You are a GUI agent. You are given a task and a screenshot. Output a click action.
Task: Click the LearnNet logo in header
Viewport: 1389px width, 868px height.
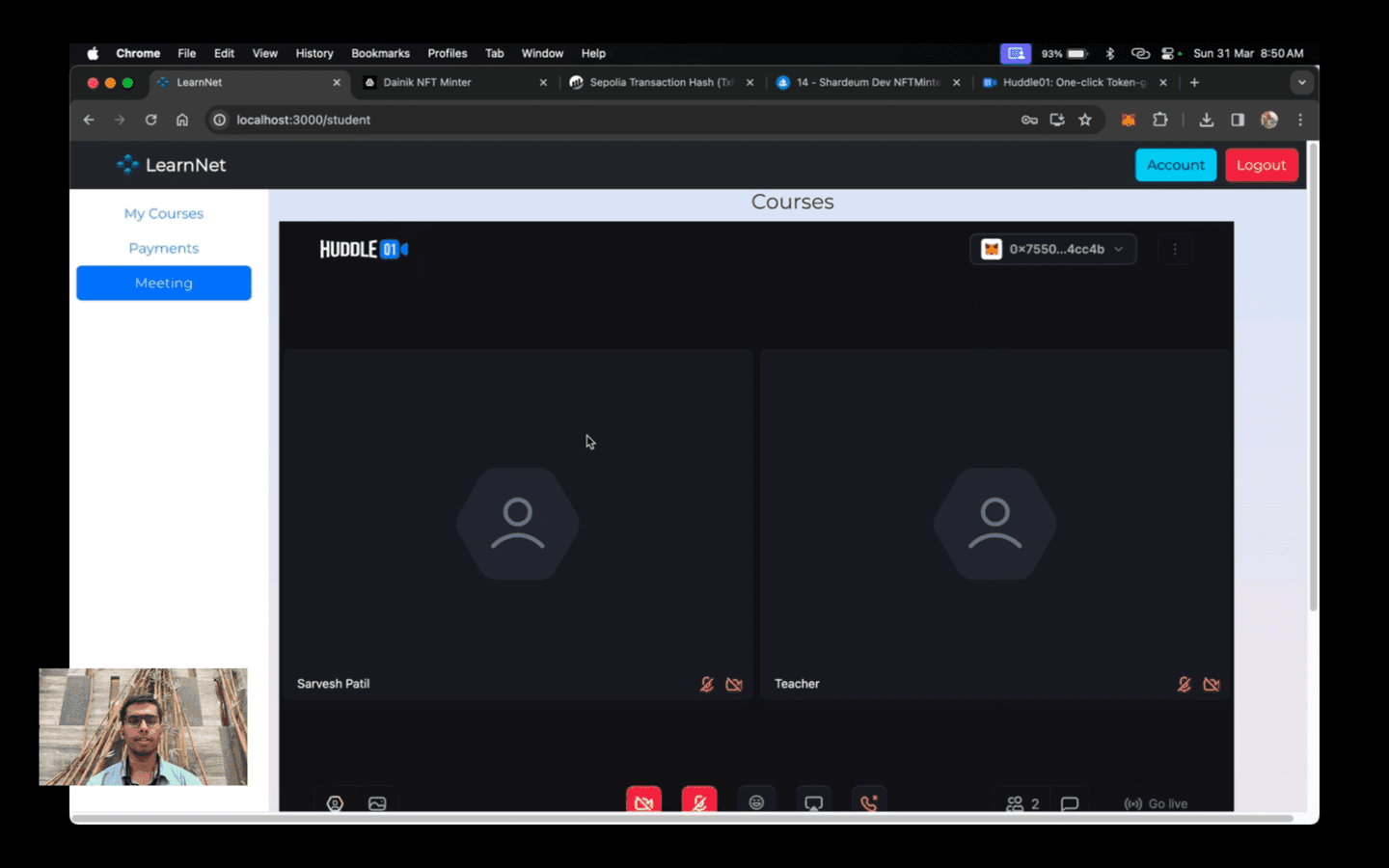[x=171, y=165]
